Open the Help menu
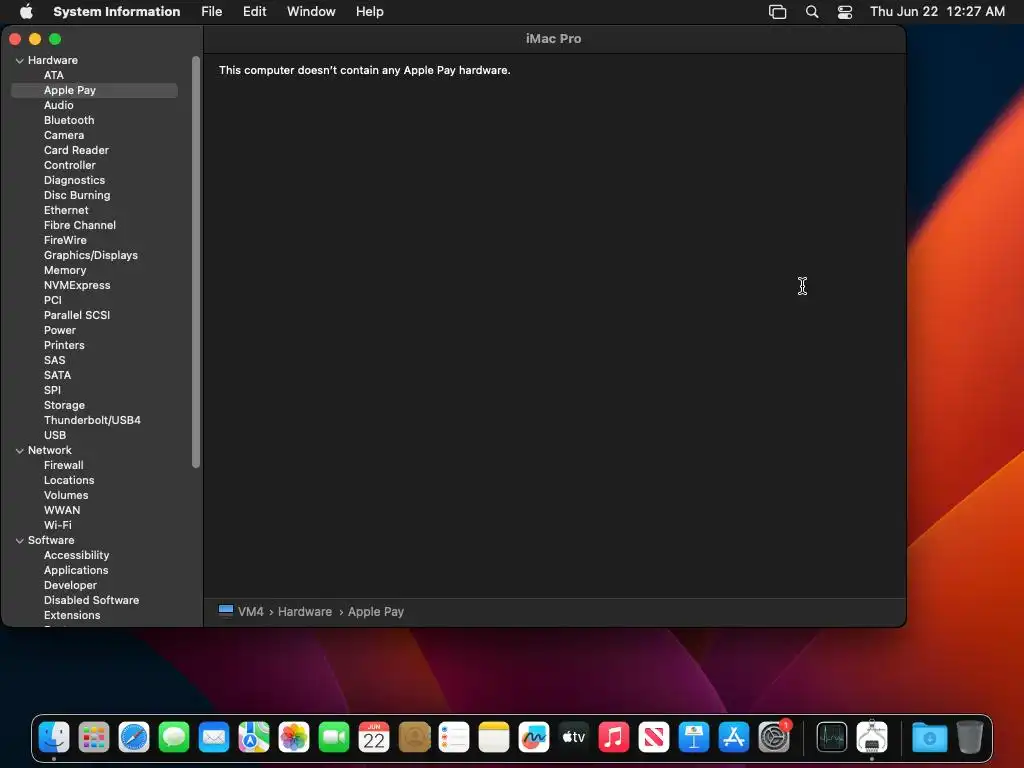The image size is (1024, 768). click(x=370, y=12)
